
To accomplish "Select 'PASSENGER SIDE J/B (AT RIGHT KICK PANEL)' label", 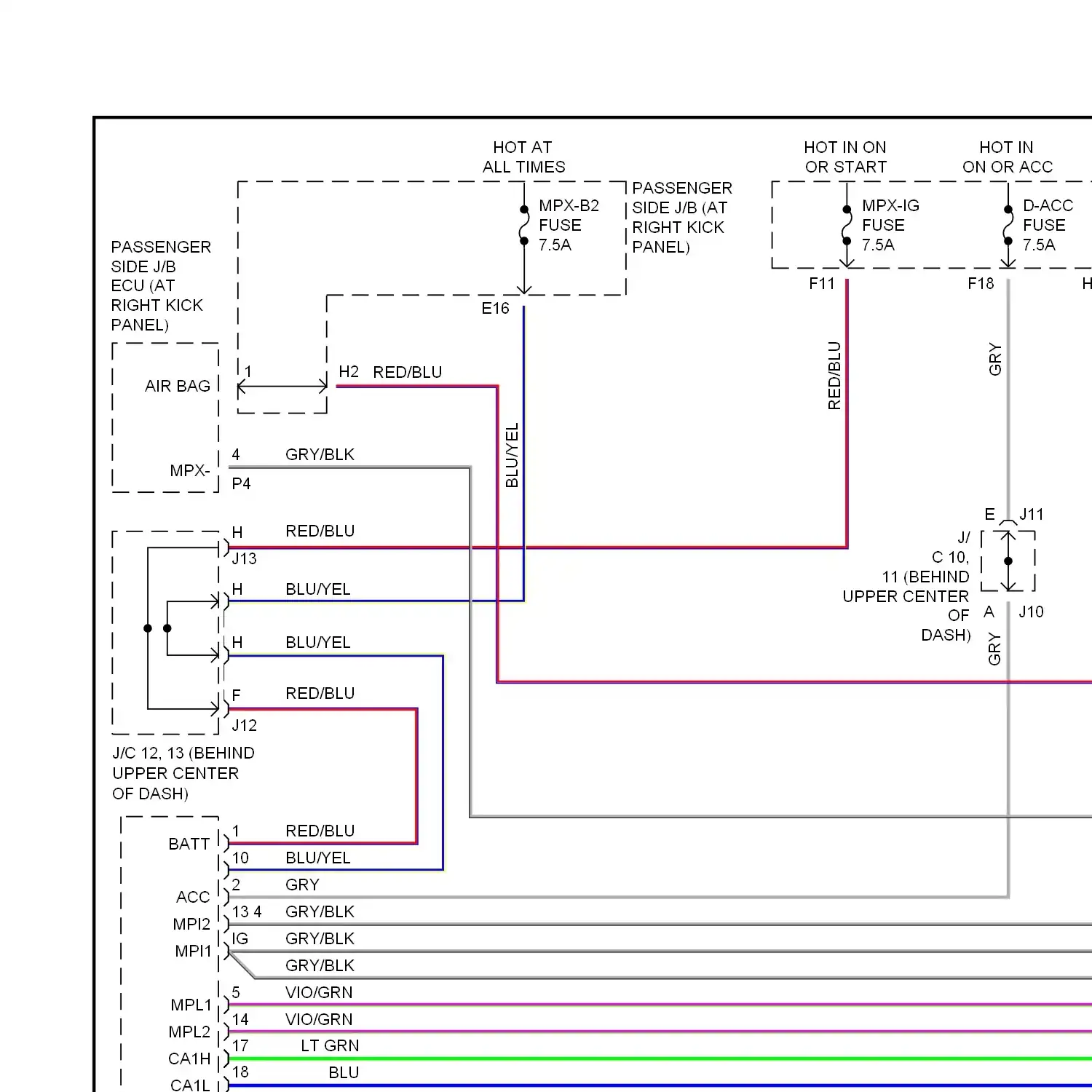I will pos(682,218).
